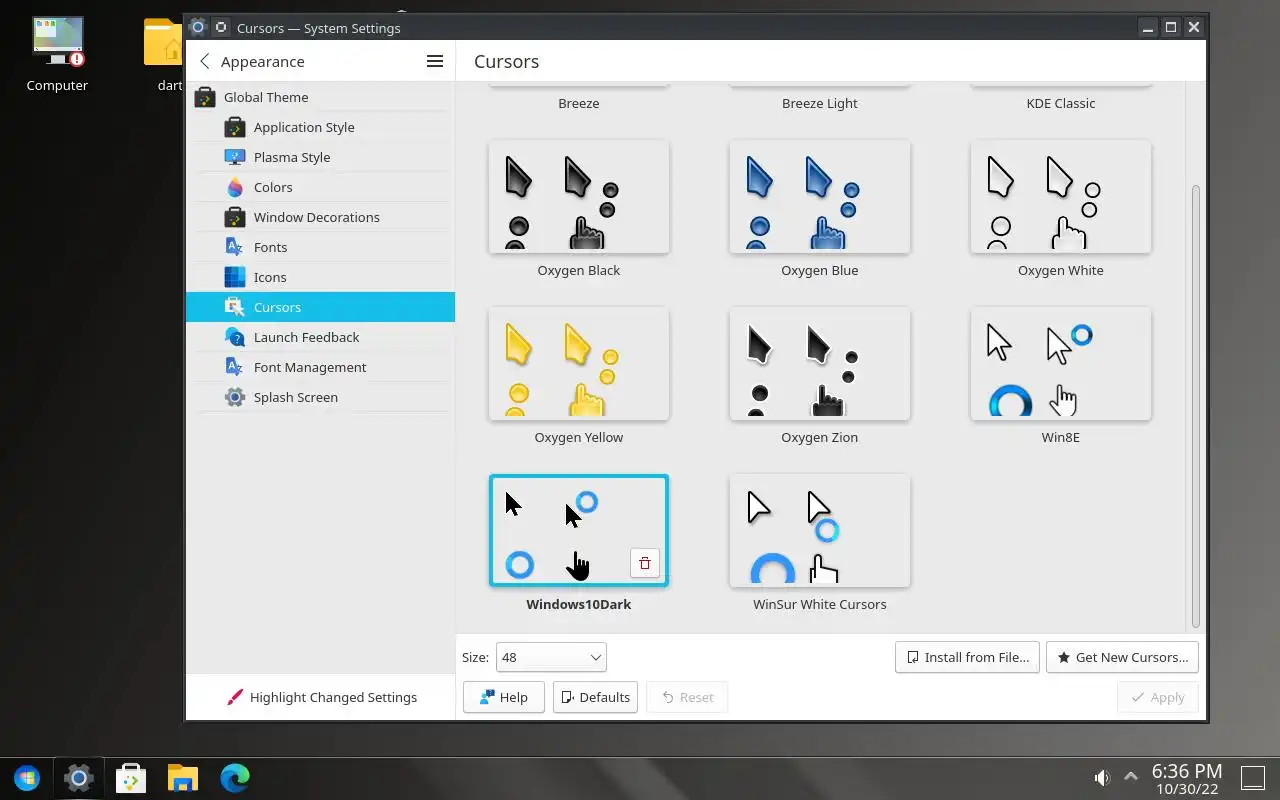Click the KDE Classic label

[x=1061, y=103]
